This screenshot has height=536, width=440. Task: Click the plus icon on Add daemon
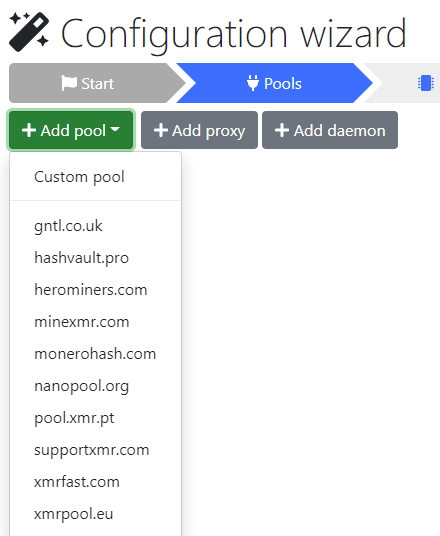[x=282, y=130]
